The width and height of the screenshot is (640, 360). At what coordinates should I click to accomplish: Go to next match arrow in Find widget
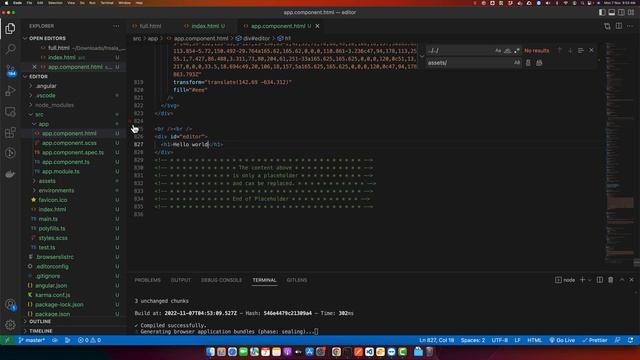pos(570,50)
